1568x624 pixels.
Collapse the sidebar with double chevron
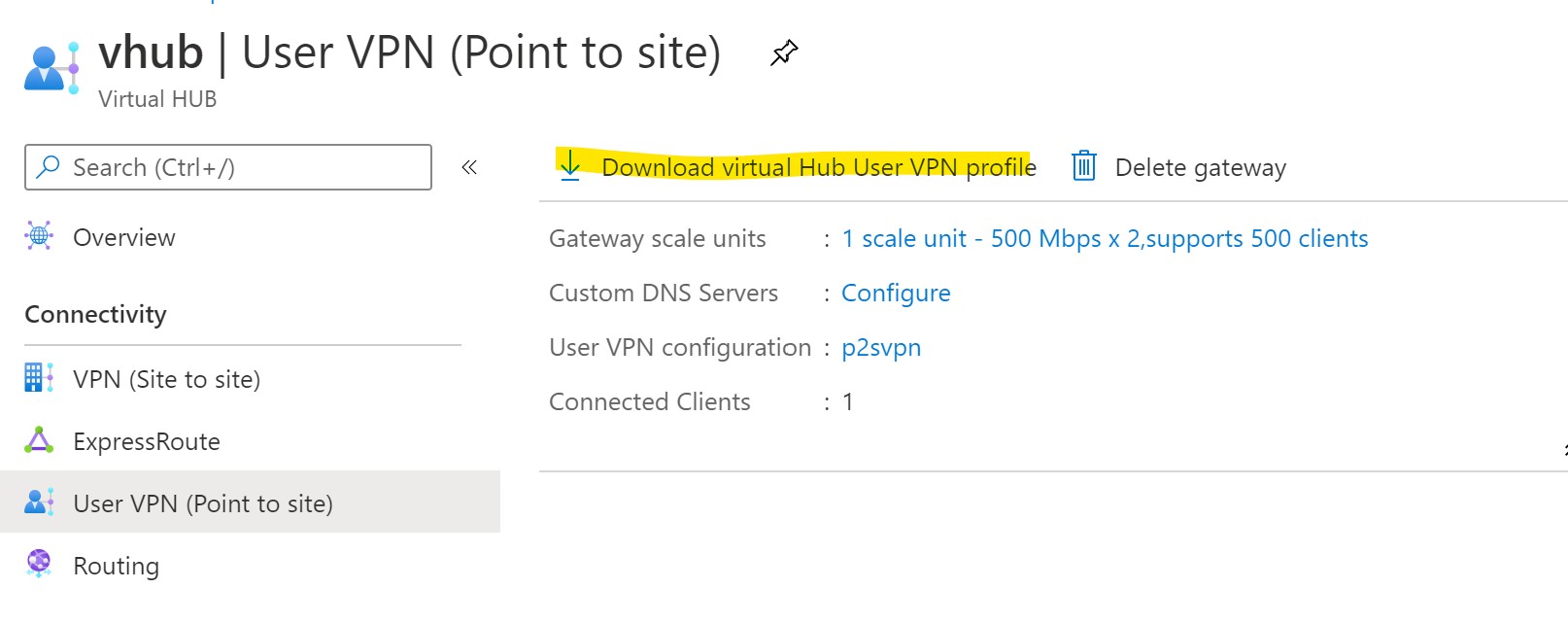tap(469, 167)
